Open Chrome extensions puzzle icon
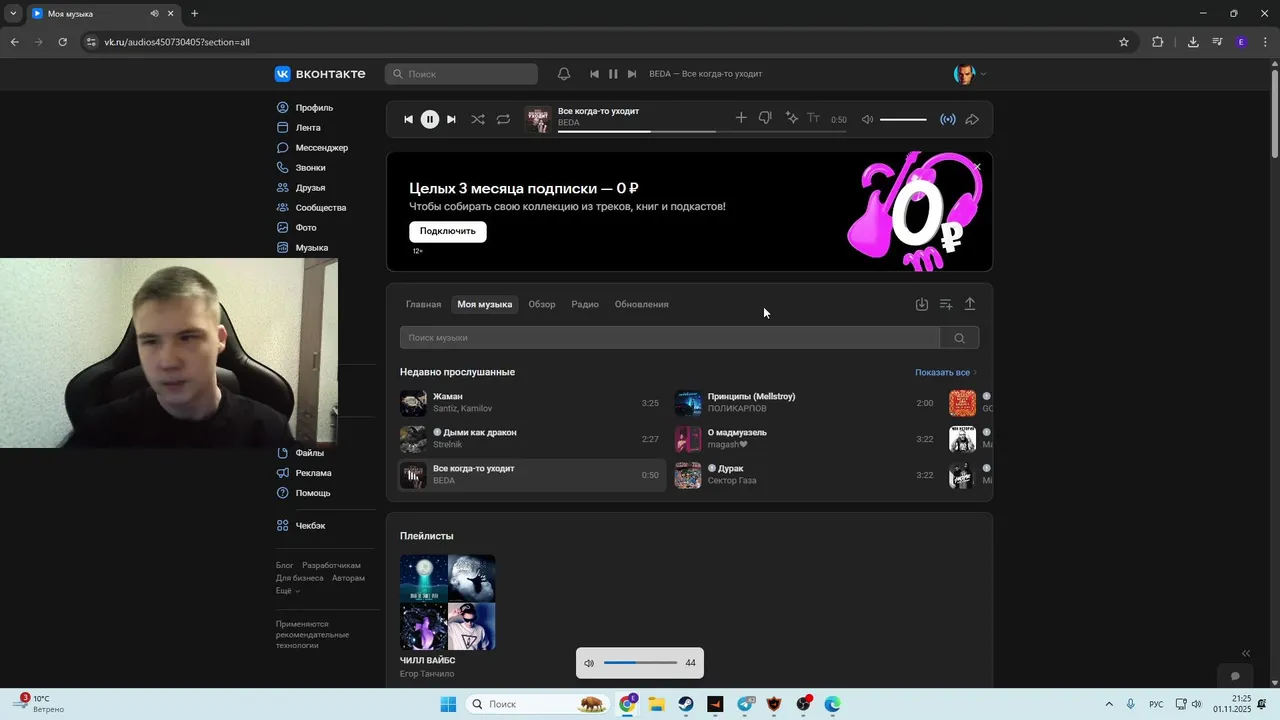Image resolution: width=1280 pixels, height=720 pixels. (x=1158, y=42)
